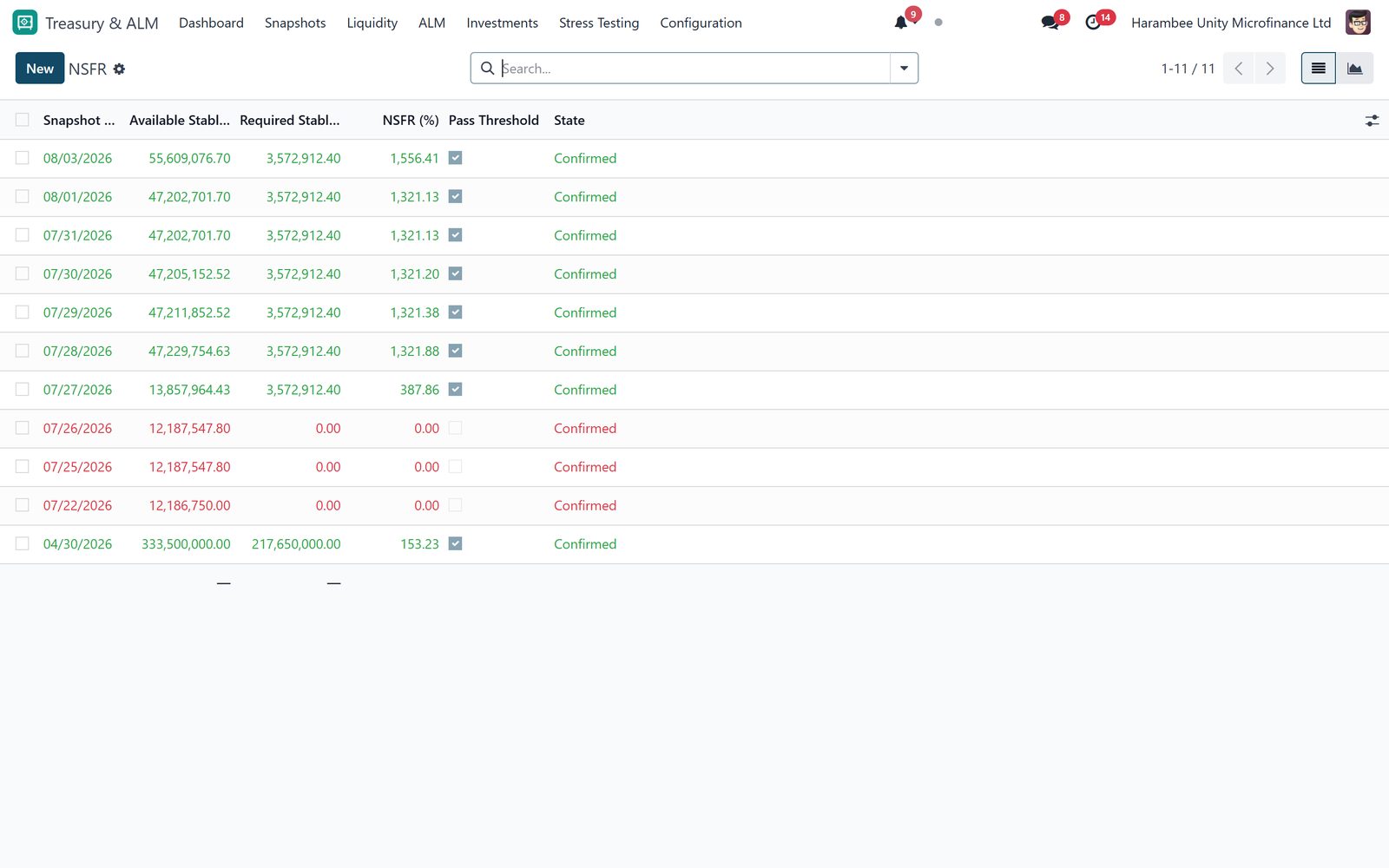Click the 07/25/2026 row Confirmed state
The width and height of the screenshot is (1389, 868).
tap(585, 467)
